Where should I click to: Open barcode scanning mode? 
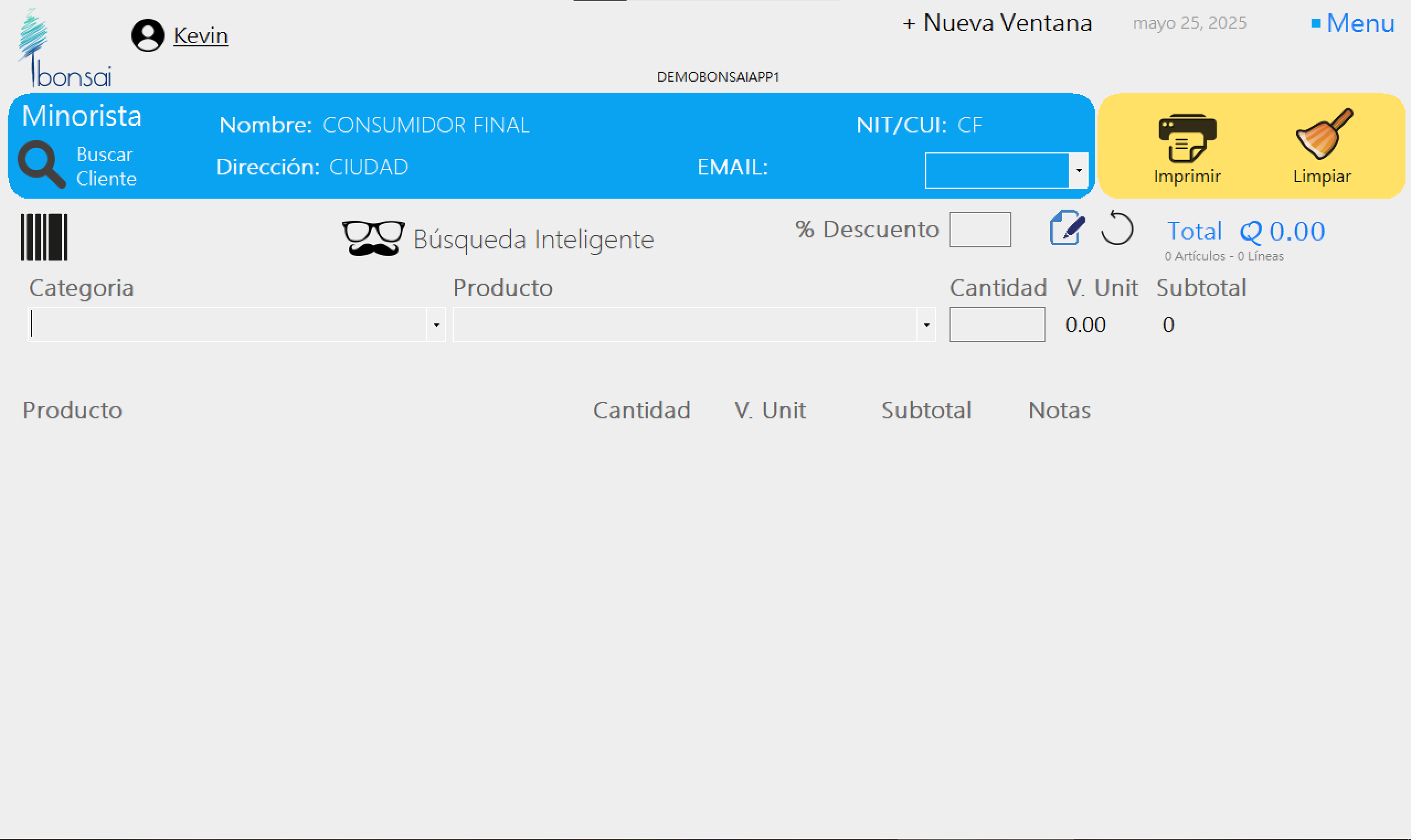click(x=44, y=236)
